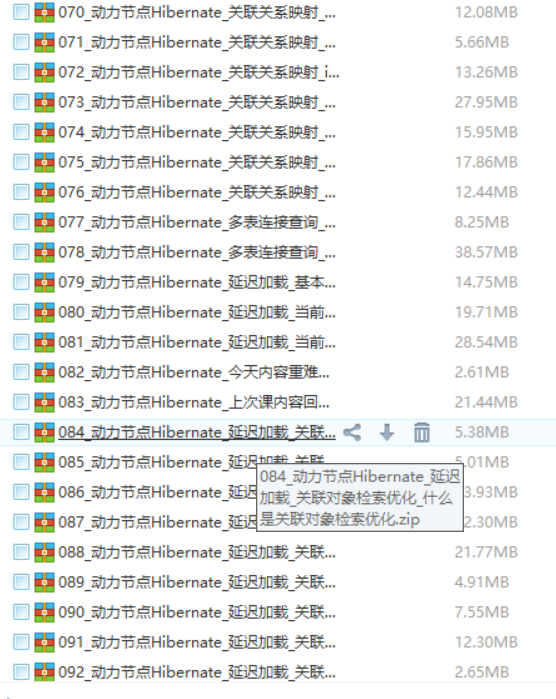Image resolution: width=556 pixels, height=699 pixels.
Task: Click the 2.61MB size of file 082
Action: pos(482,372)
